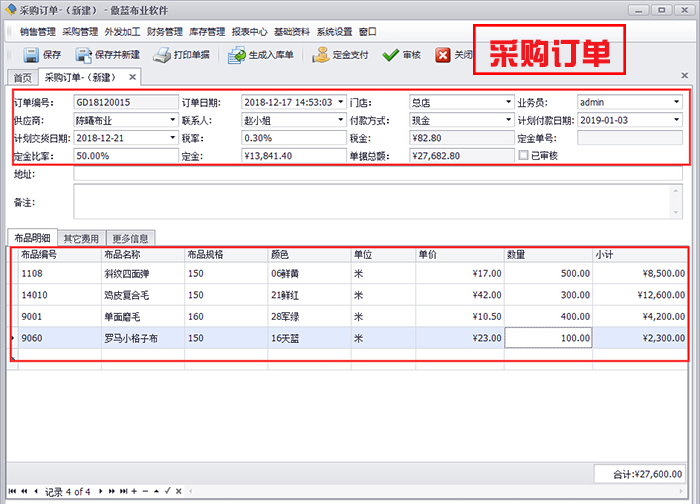
Task: Click the 审核 green checkmark icon
Action: tap(390, 55)
